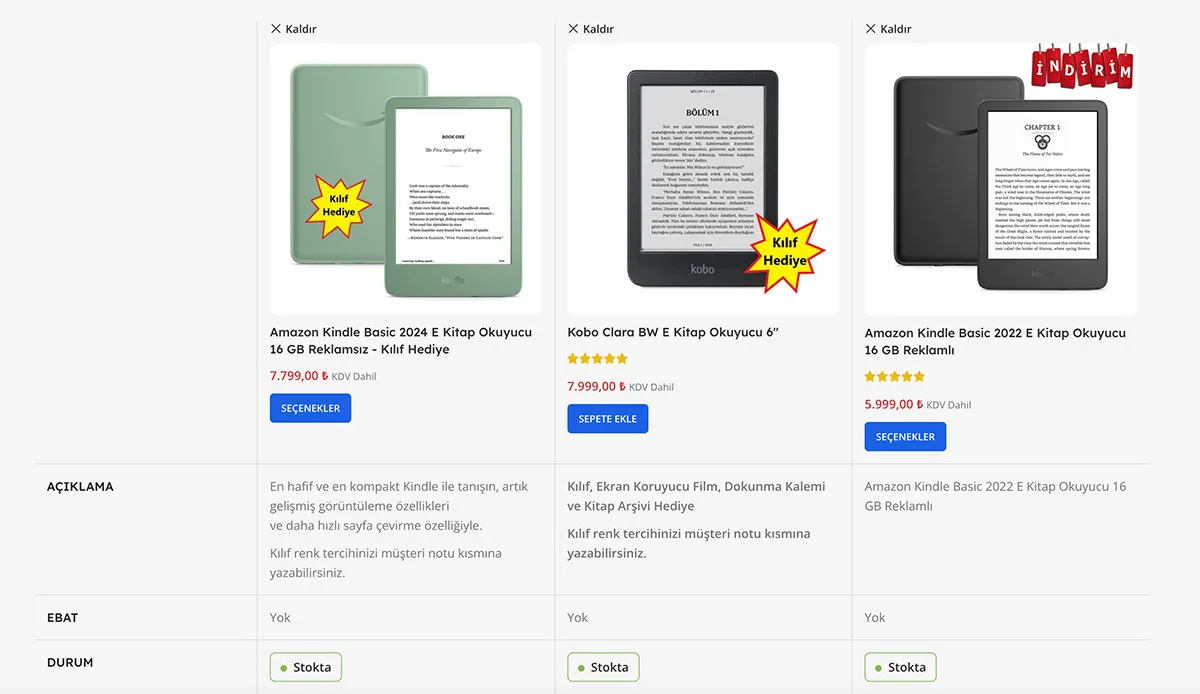Click Kindle Basic 2022 star rating
Image resolution: width=1200 pixels, height=694 pixels.
(x=895, y=377)
